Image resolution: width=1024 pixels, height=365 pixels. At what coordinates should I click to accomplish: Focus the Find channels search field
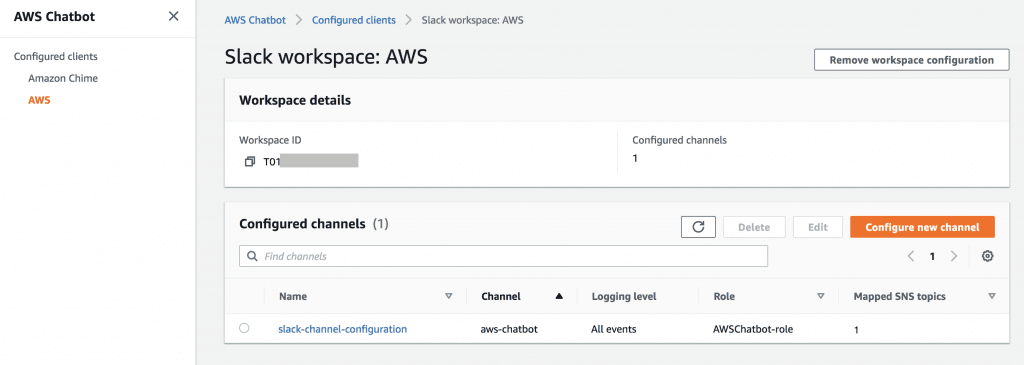click(504, 257)
